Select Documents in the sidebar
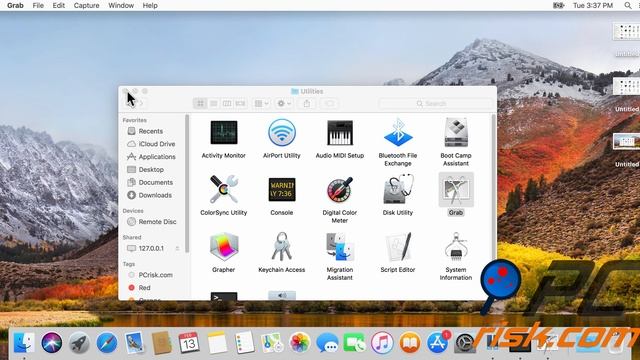The width and height of the screenshot is (640, 360). [x=155, y=182]
